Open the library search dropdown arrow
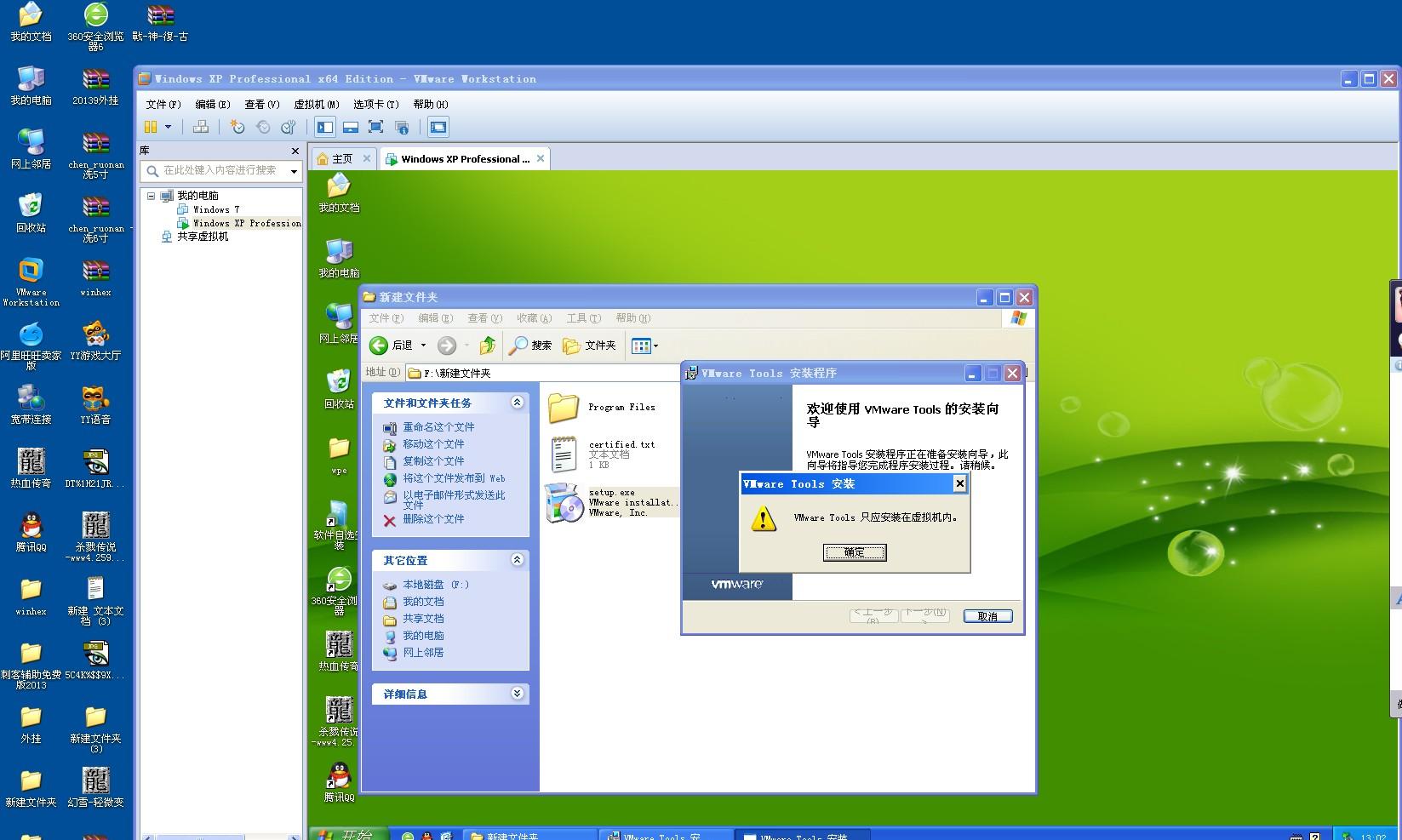 [x=294, y=171]
